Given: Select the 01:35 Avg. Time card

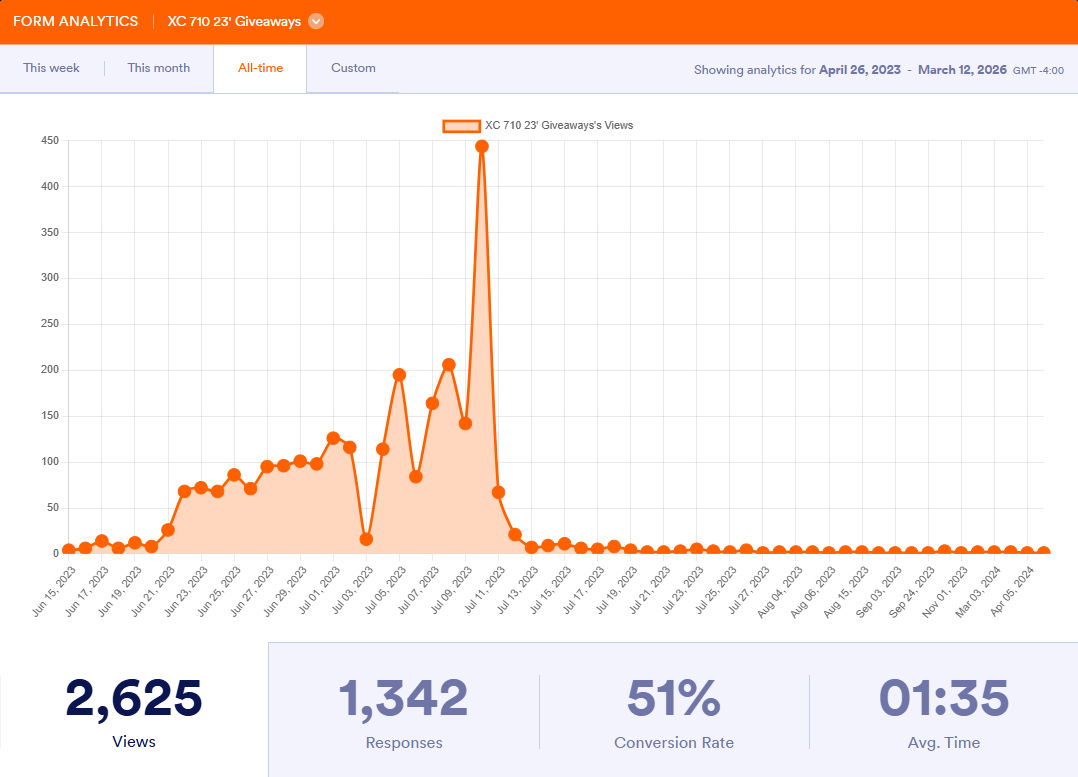Looking at the screenshot, I should [943, 710].
